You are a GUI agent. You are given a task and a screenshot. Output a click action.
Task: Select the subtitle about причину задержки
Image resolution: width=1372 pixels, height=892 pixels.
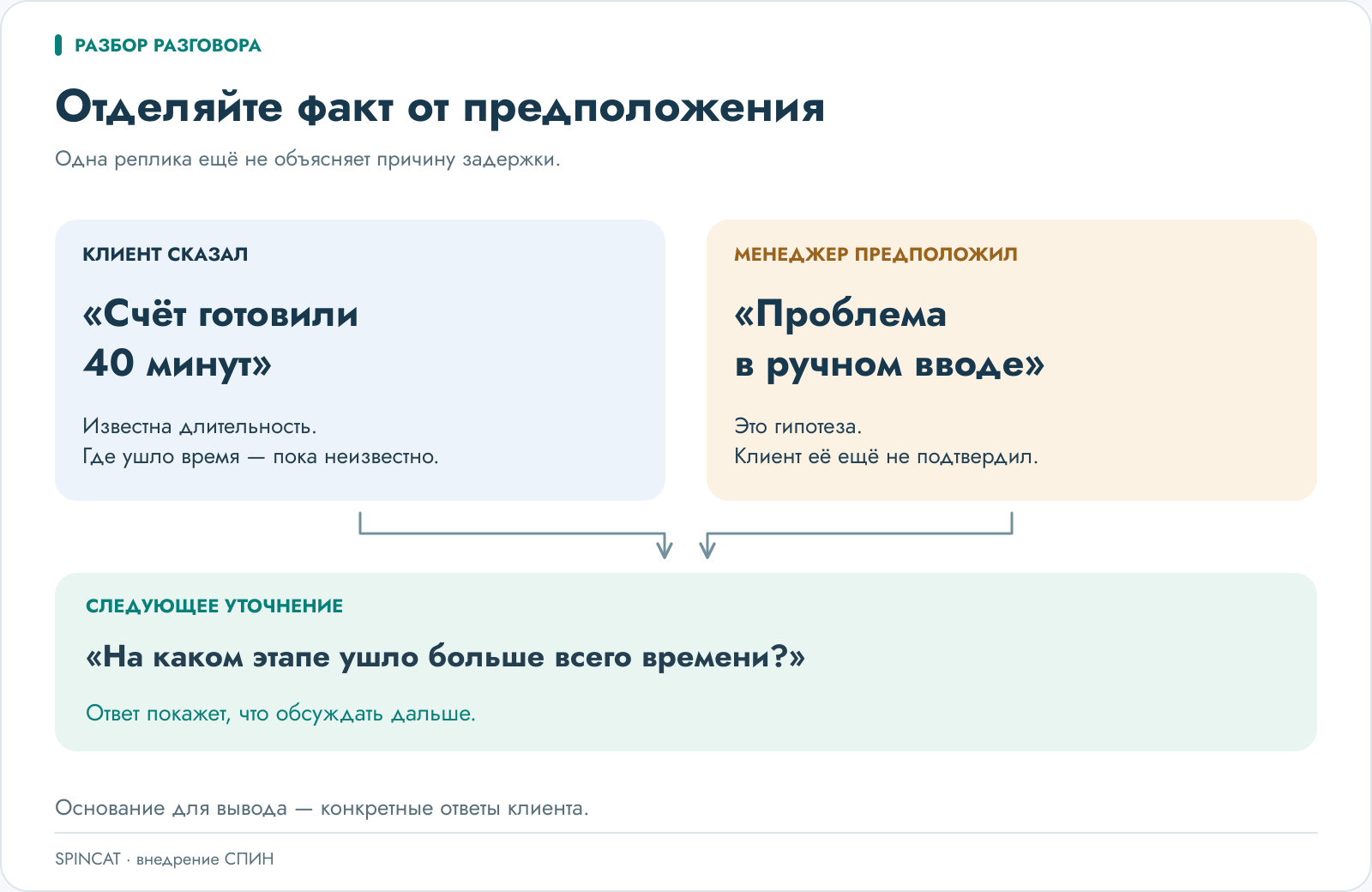(x=308, y=160)
